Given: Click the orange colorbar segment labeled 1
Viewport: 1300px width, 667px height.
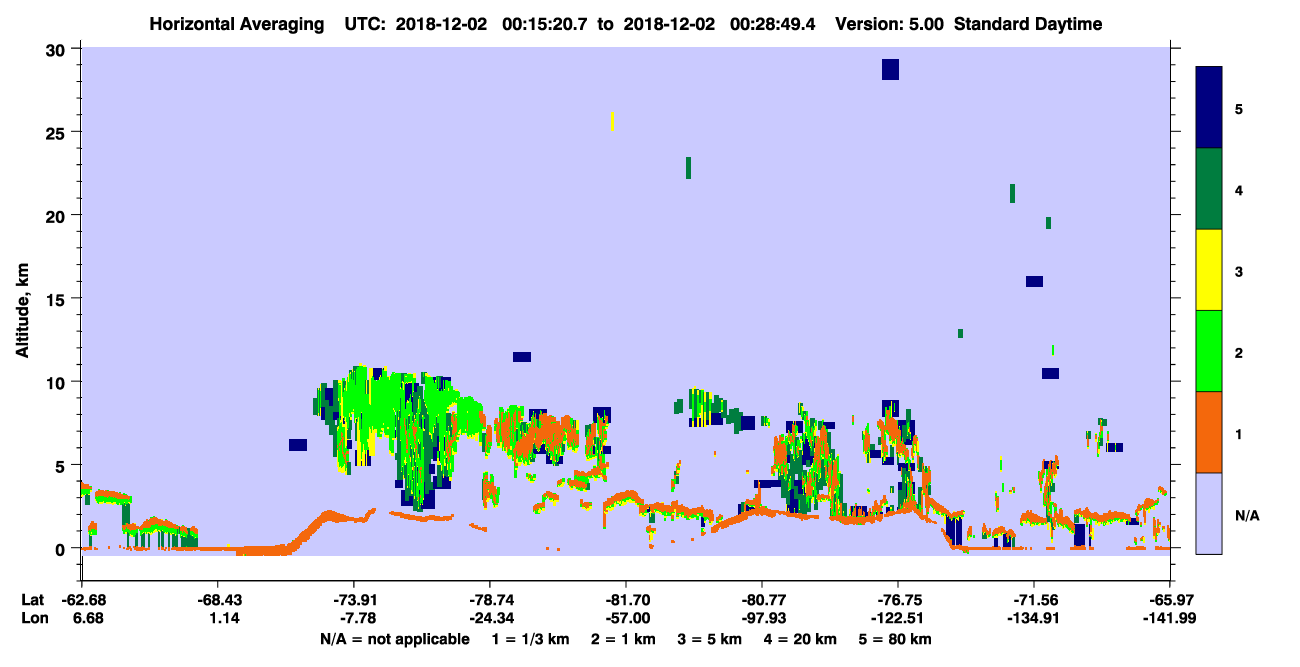Looking at the screenshot, I should pos(1209,432).
